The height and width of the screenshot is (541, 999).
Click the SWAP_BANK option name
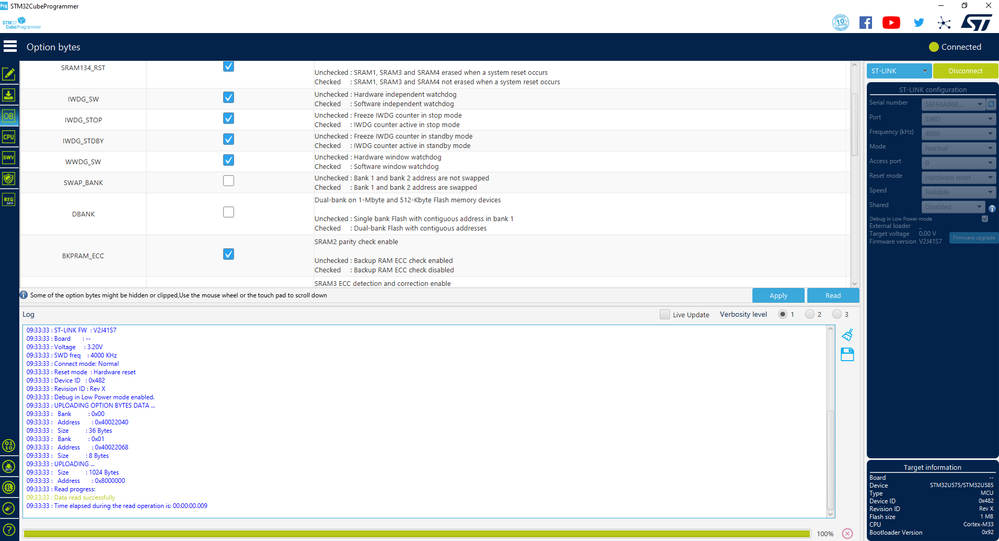(83, 183)
